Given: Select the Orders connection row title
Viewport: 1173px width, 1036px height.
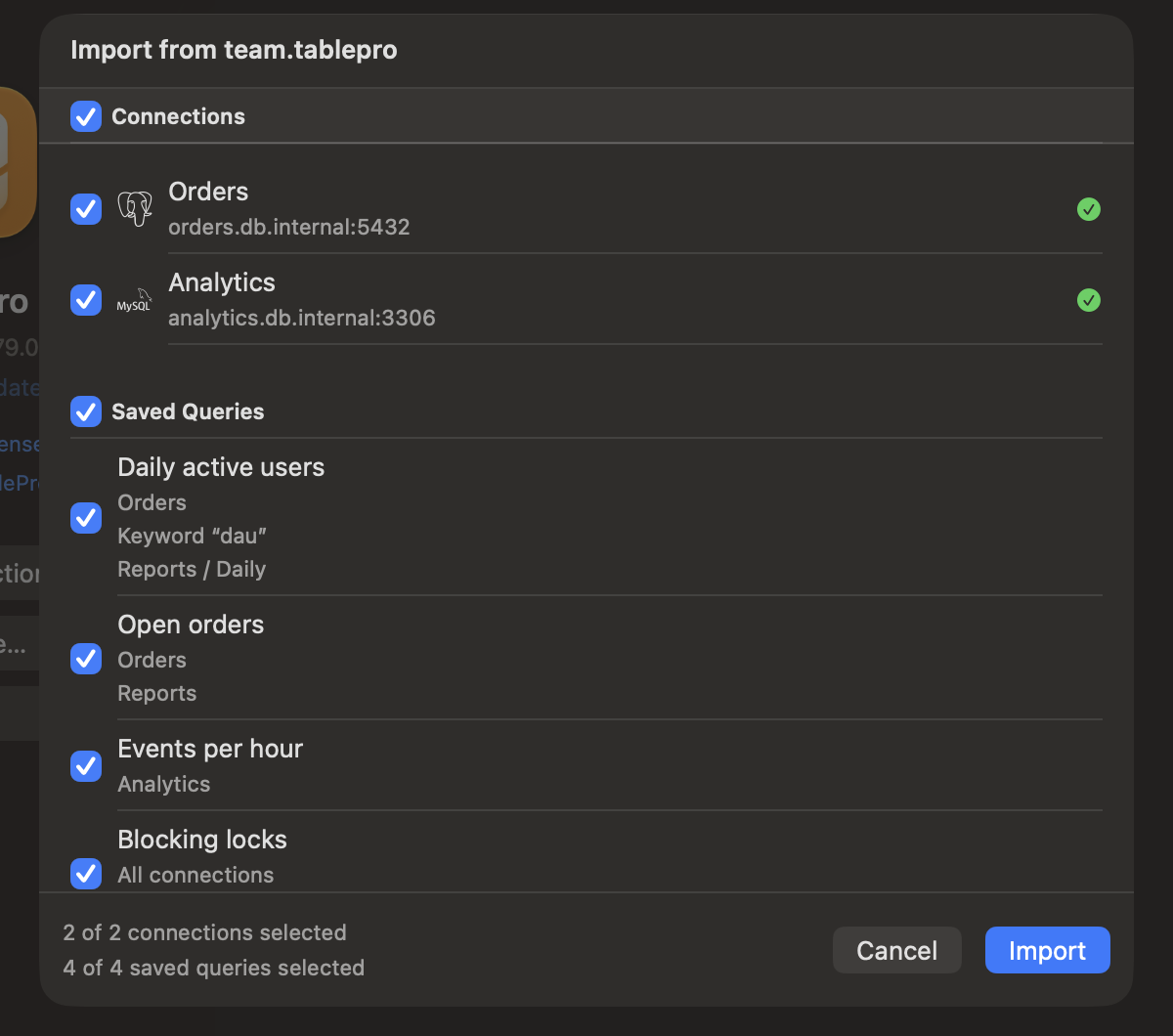Looking at the screenshot, I should click(x=208, y=192).
